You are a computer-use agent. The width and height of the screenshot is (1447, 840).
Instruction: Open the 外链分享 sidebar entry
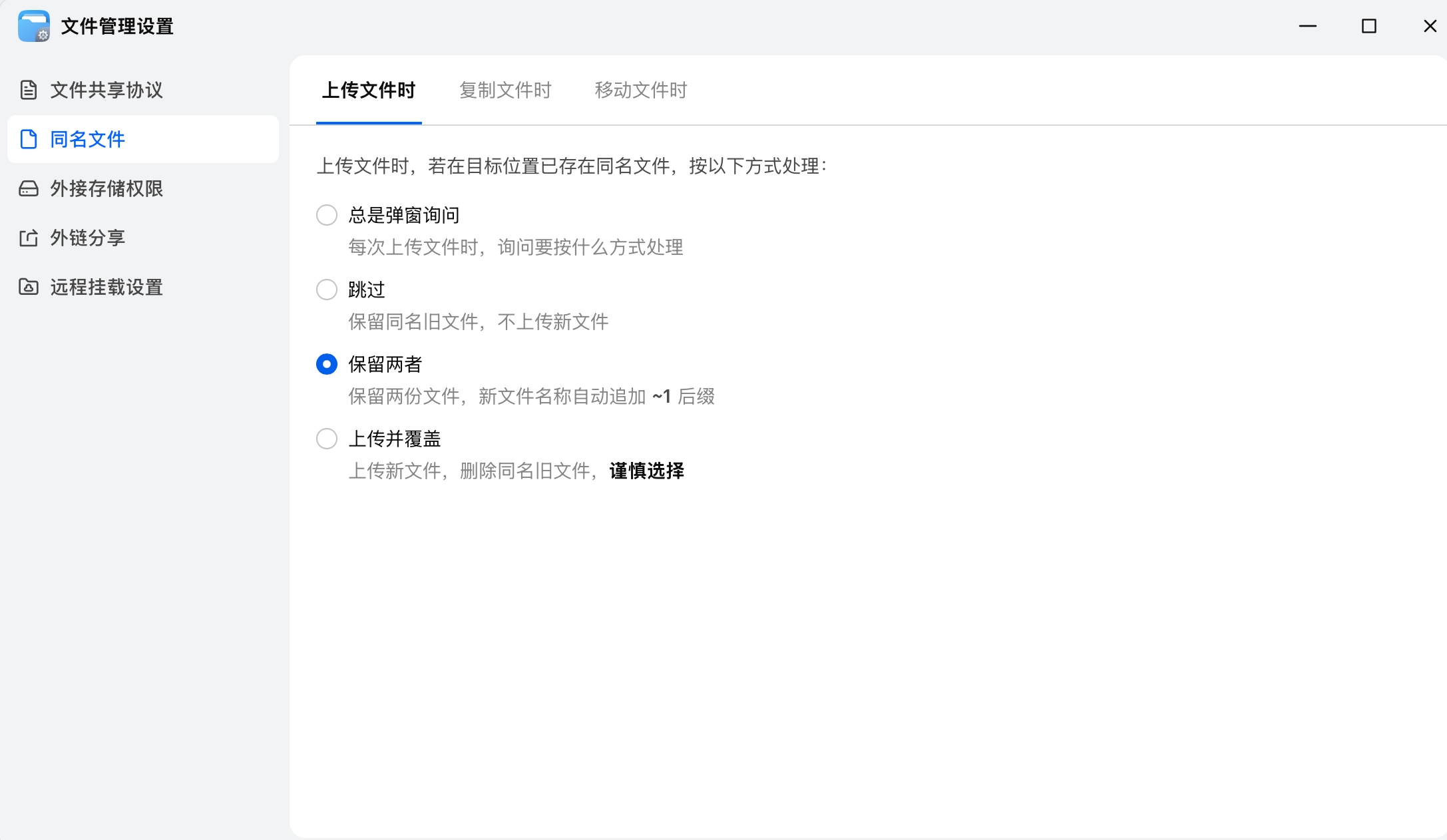88,238
